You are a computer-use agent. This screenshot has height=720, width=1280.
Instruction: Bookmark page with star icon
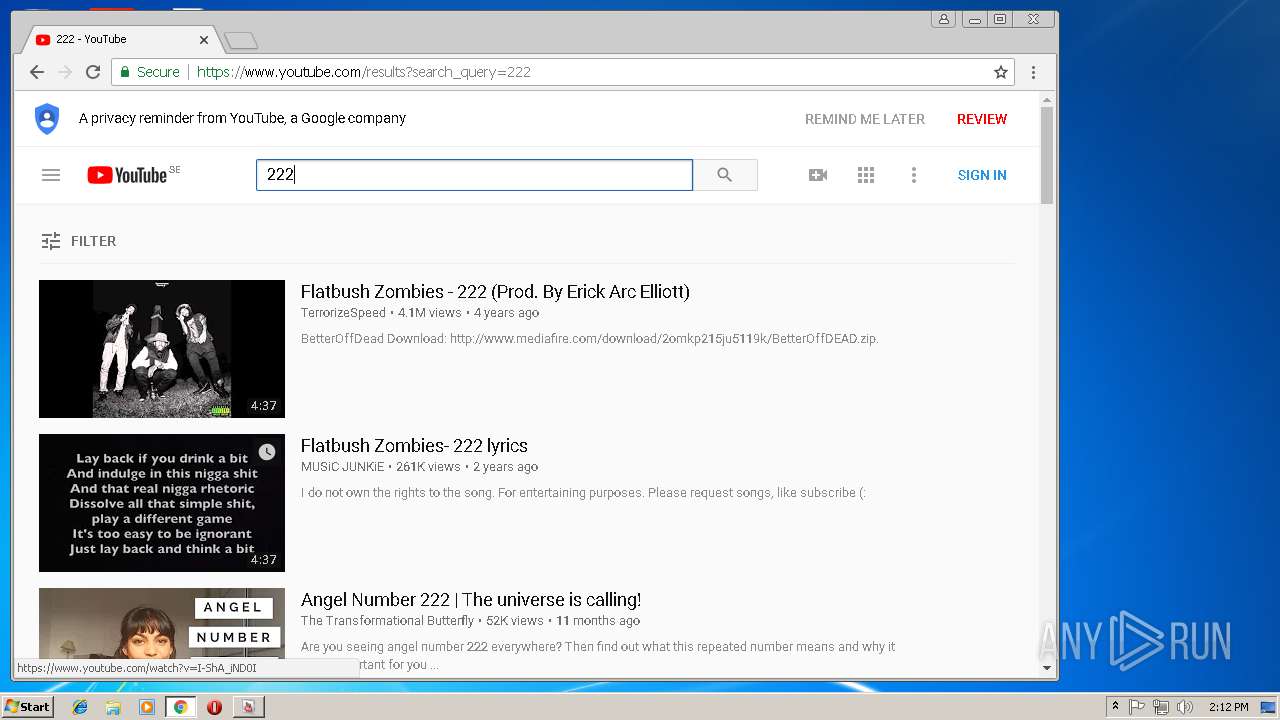click(x=1000, y=72)
